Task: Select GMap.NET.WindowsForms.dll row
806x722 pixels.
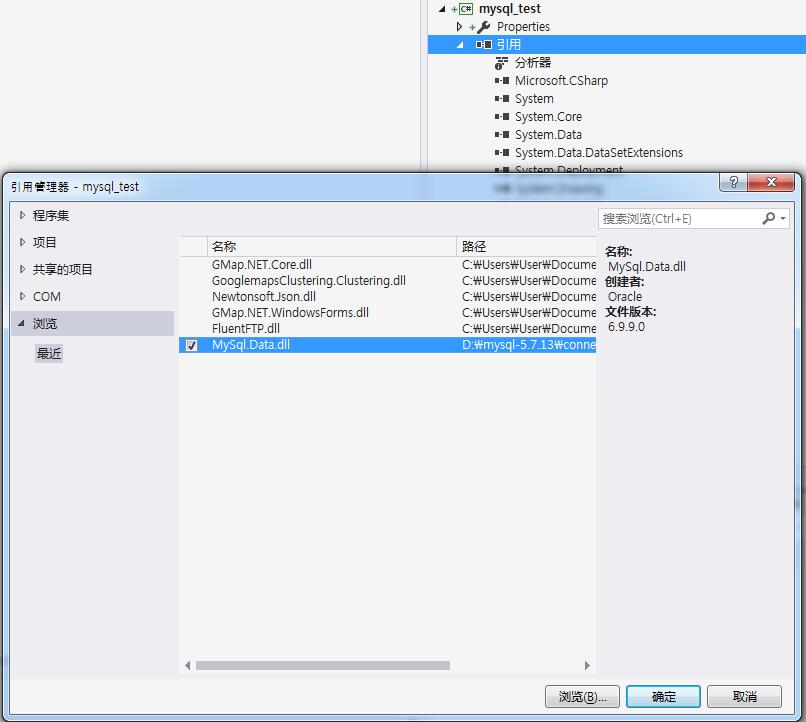Action: [x=388, y=312]
